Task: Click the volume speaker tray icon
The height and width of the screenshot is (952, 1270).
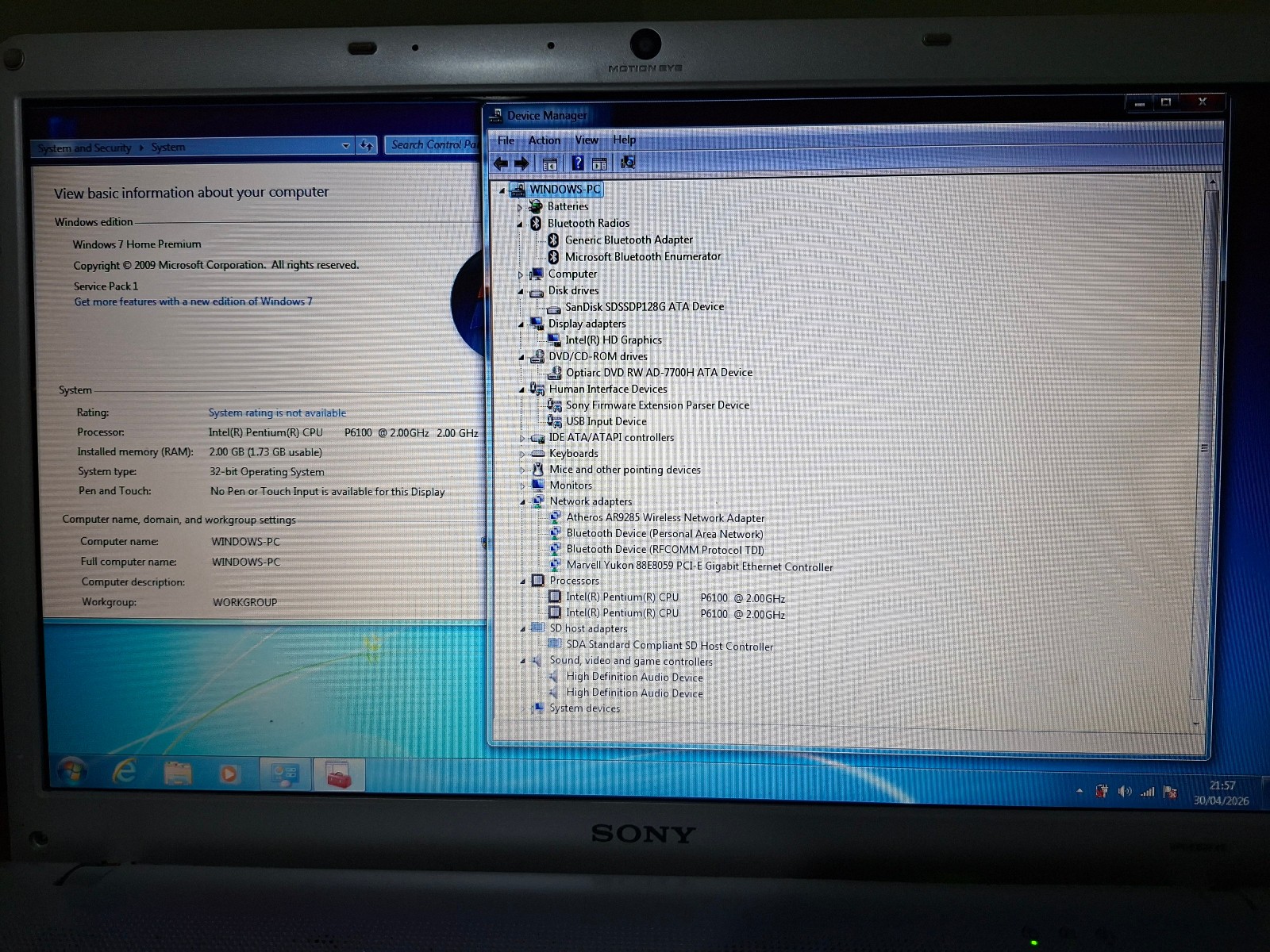Action: [x=1124, y=791]
